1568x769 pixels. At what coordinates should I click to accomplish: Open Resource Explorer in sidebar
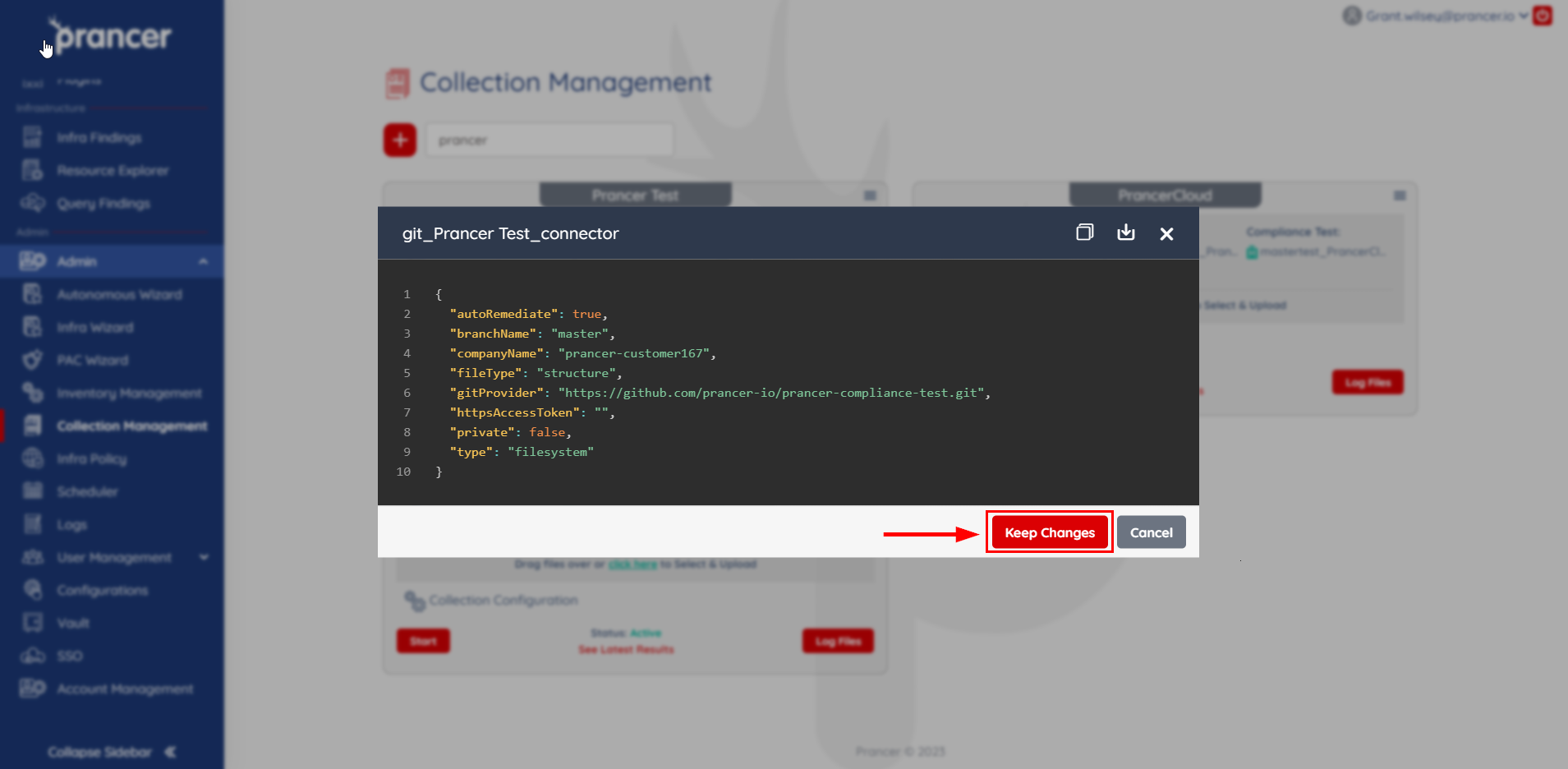(113, 171)
